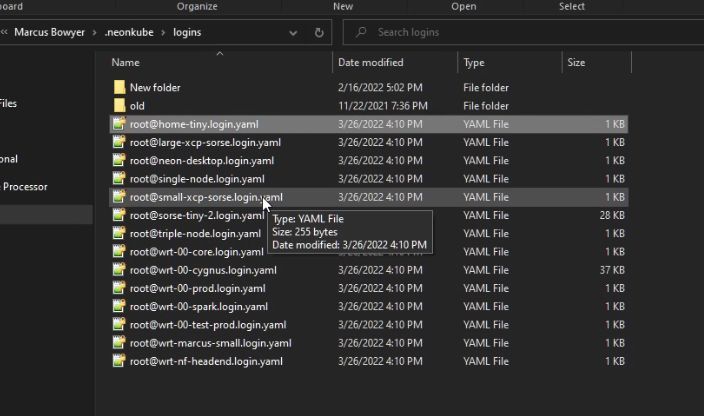Select root@neon-desktop.login.yaml file name
The width and height of the screenshot is (704, 416).
tap(202, 161)
